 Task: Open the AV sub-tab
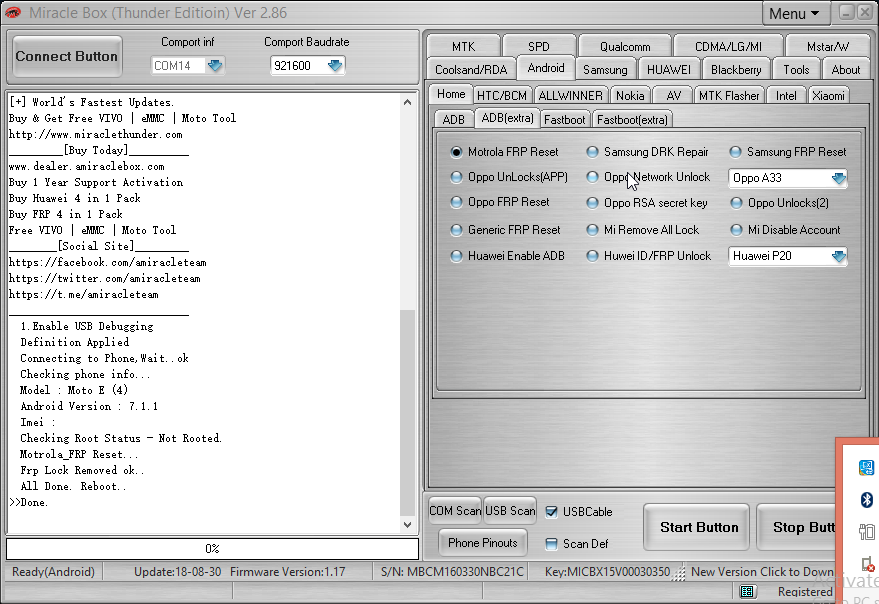(x=673, y=96)
